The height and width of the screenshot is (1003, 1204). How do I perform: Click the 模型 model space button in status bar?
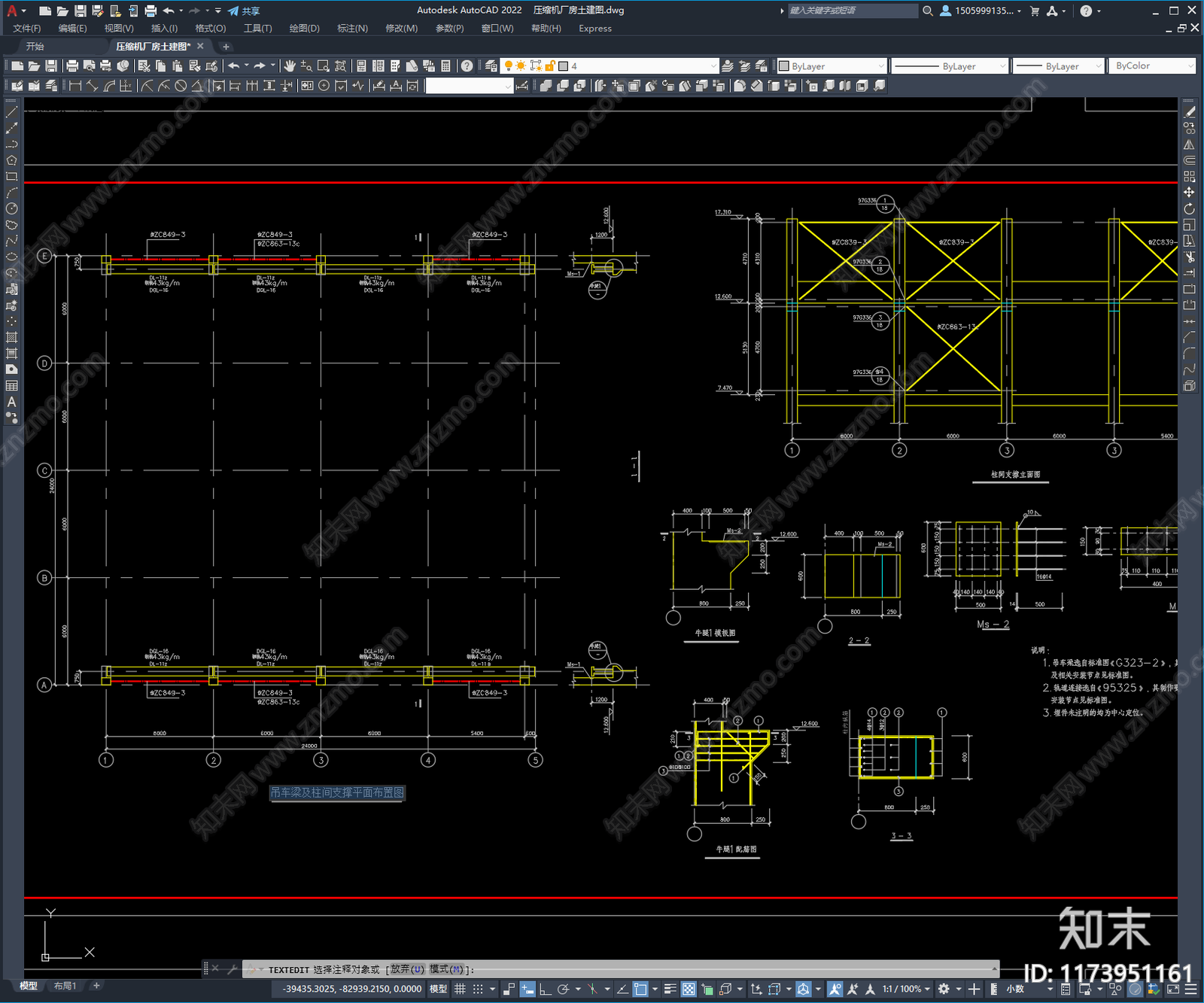point(438,989)
